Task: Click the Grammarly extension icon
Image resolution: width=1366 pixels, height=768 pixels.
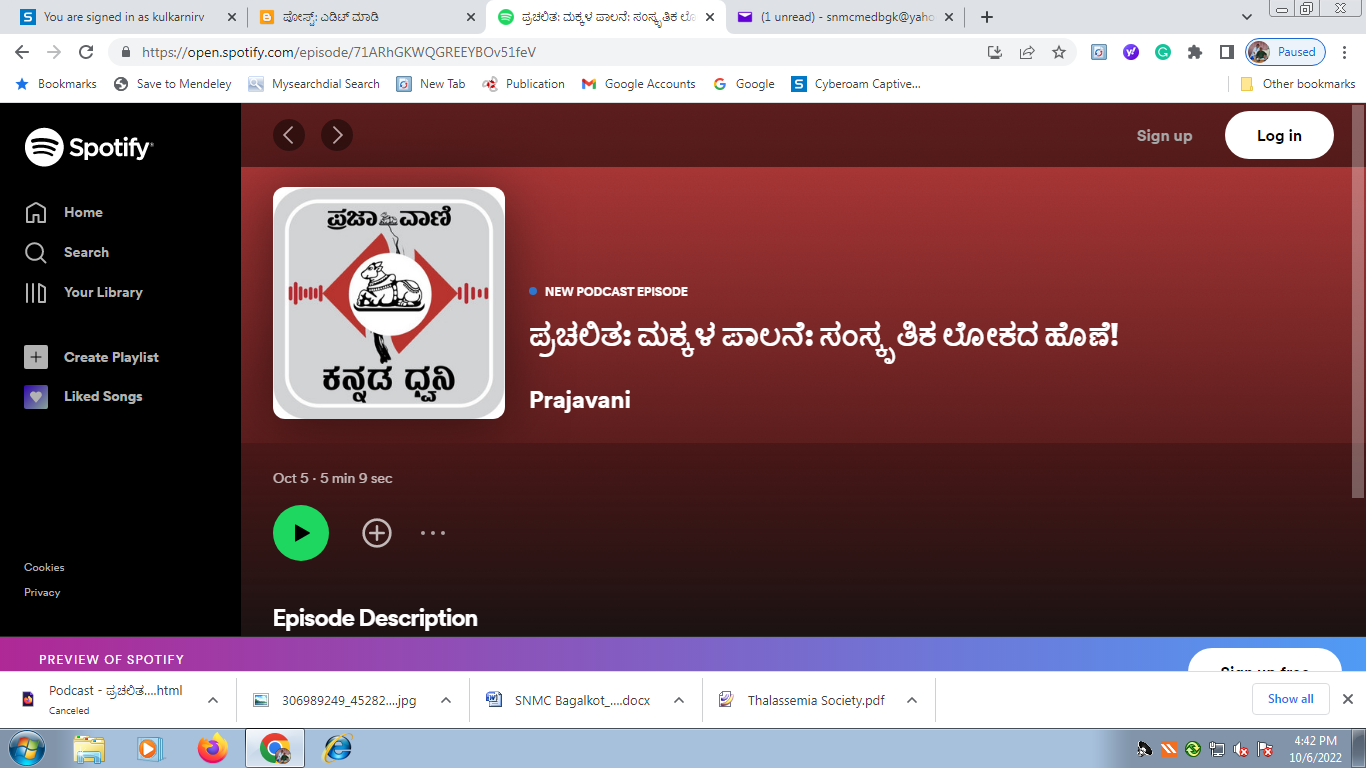Action: pyautogui.click(x=1163, y=52)
